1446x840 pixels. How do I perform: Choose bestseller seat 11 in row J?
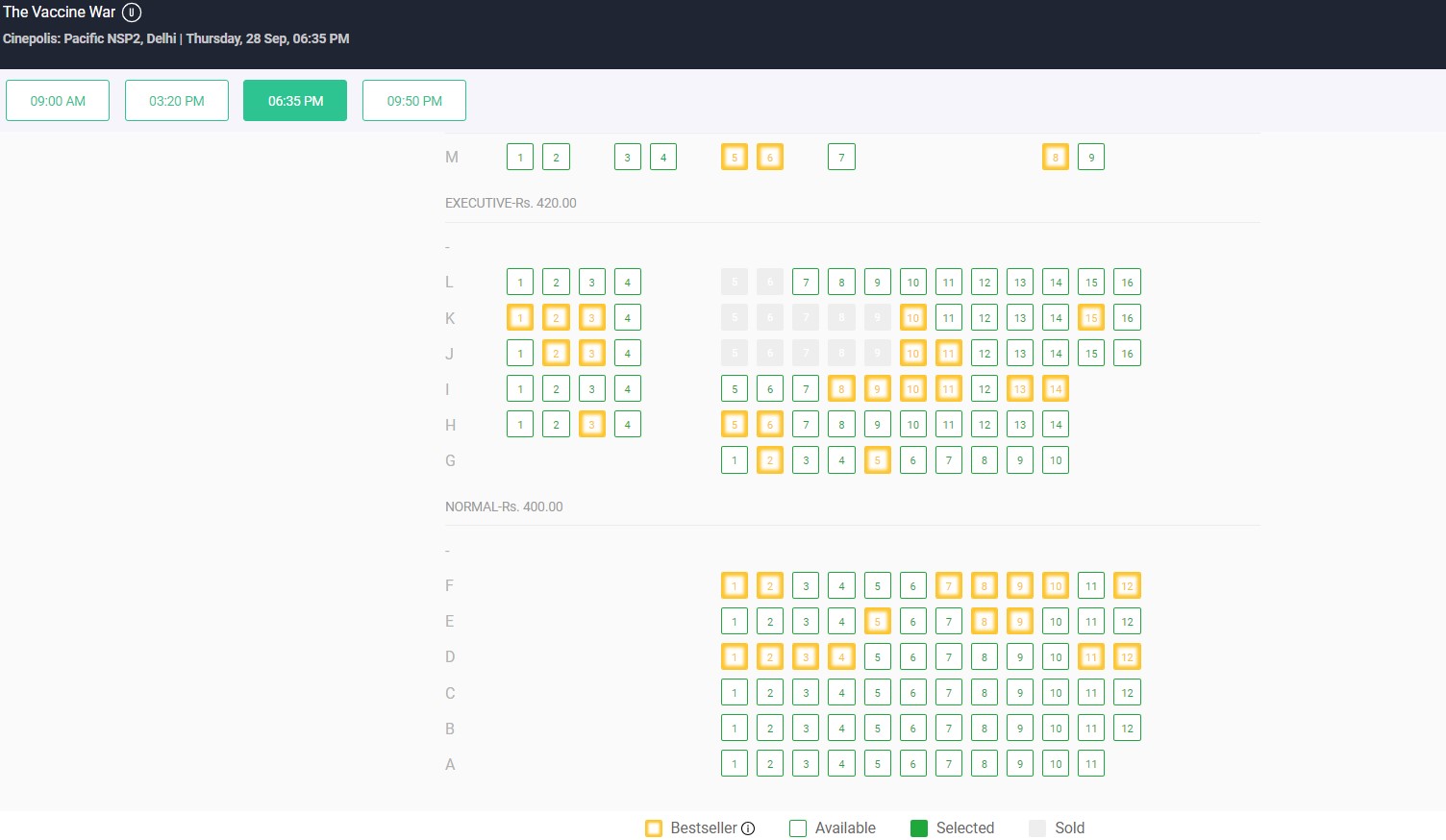949,354
